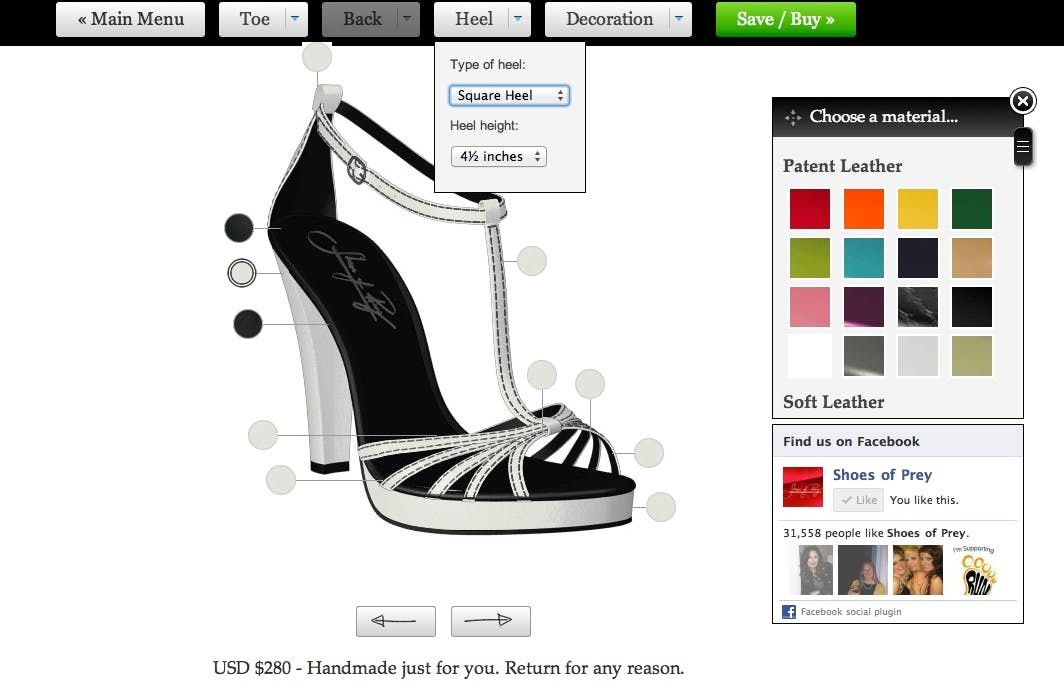This screenshot has height=695, width=1064.
Task: Open the Heel height dropdown showing 4½ inches
Action: [498, 156]
